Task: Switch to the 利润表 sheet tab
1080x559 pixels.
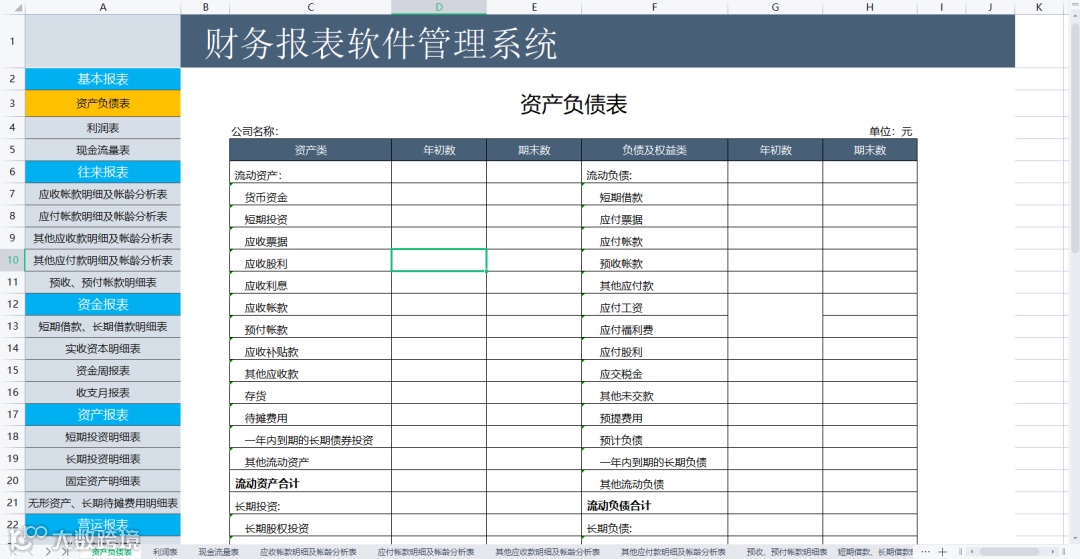Action: pyautogui.click(x=165, y=552)
